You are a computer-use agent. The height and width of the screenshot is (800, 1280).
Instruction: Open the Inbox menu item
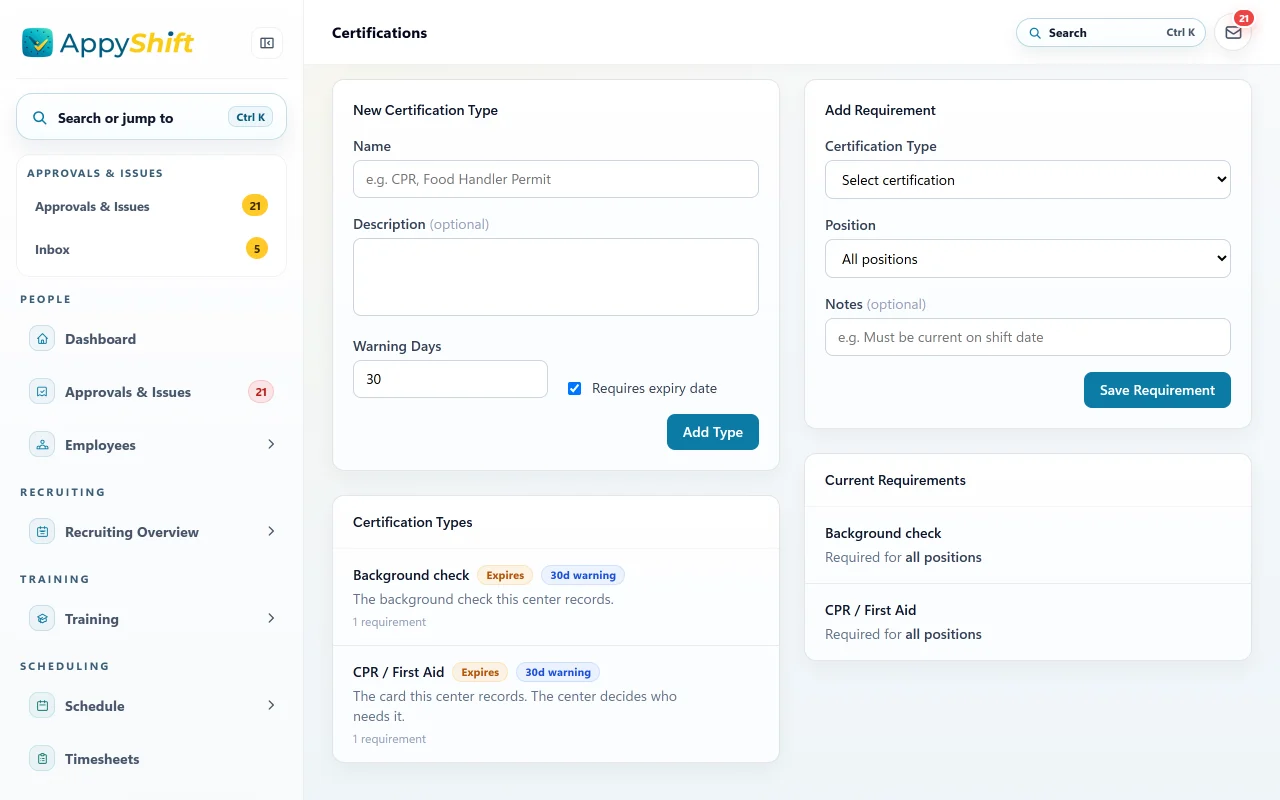tap(151, 249)
